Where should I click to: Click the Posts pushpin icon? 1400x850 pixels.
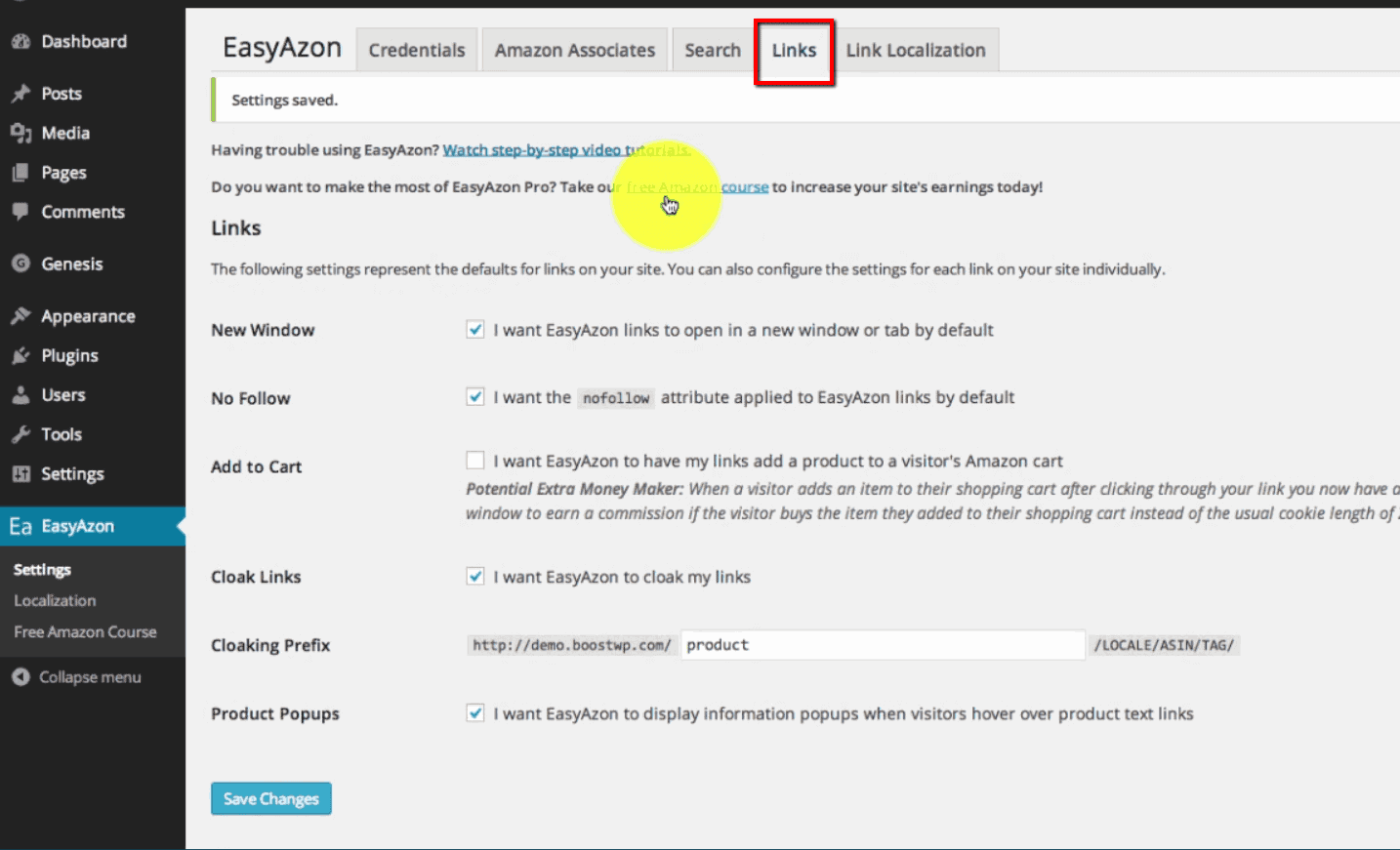click(x=21, y=94)
